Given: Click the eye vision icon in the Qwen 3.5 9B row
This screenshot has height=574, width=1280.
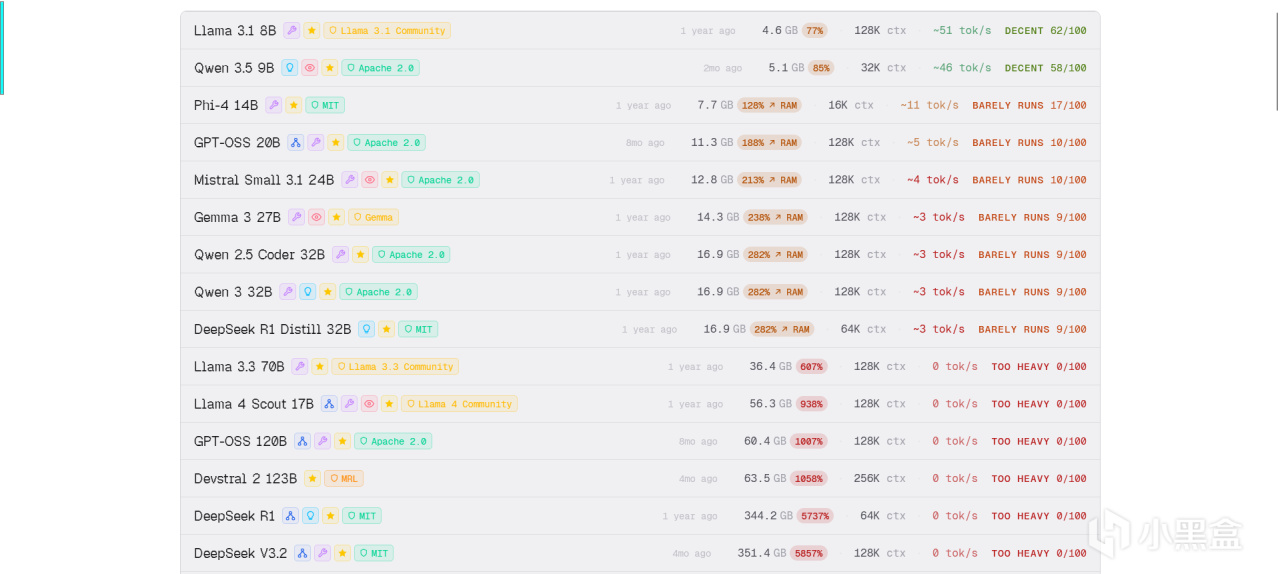Looking at the screenshot, I should [310, 68].
